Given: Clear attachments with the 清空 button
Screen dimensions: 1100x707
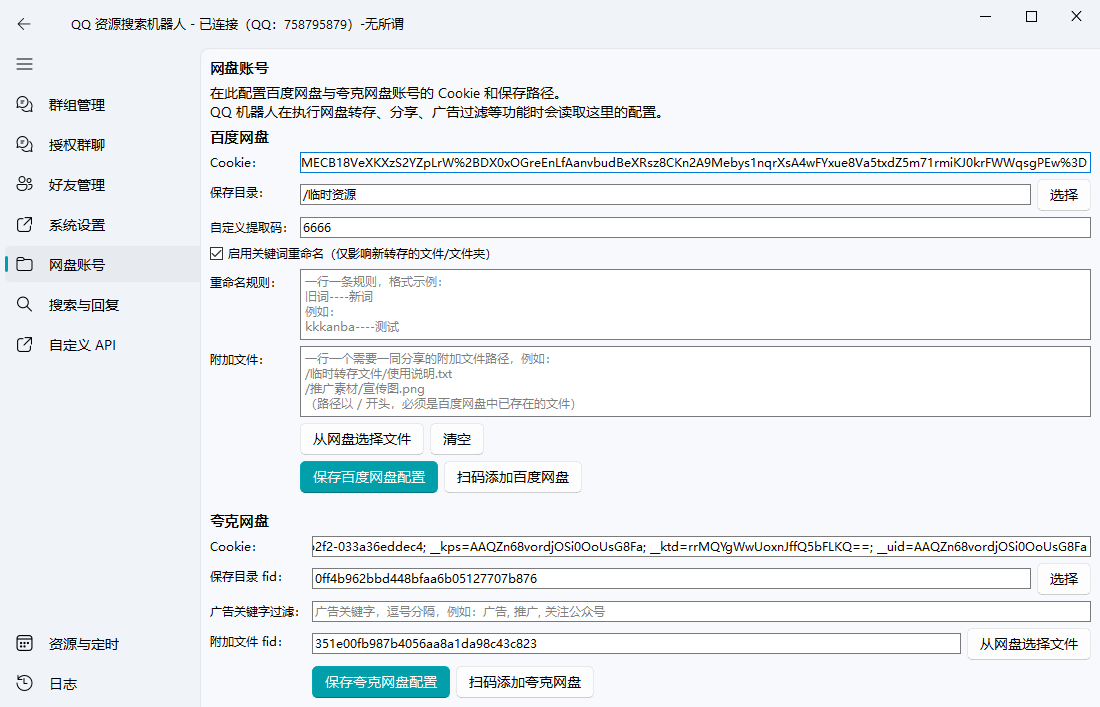Looking at the screenshot, I should tap(456, 439).
